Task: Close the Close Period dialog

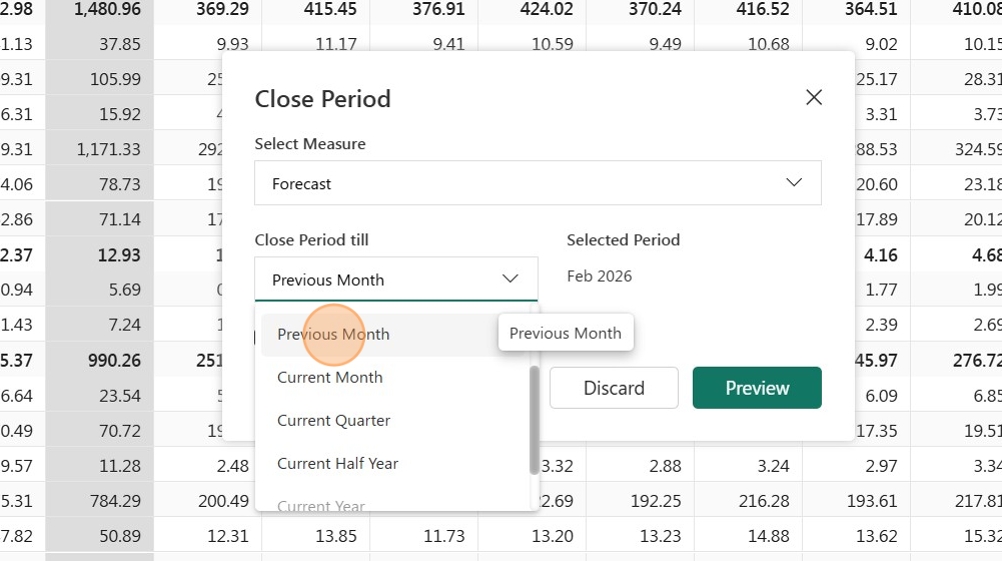Action: tap(813, 98)
